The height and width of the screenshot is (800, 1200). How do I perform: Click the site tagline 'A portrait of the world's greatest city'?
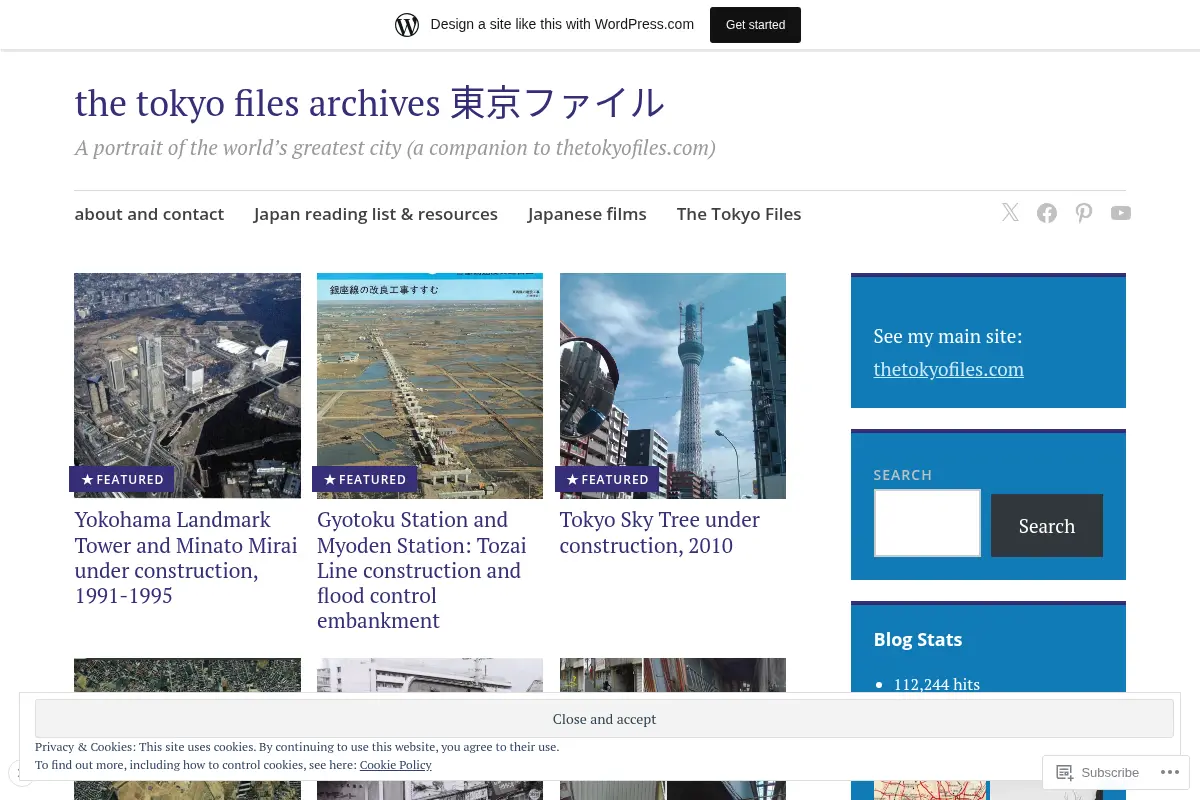395,148
